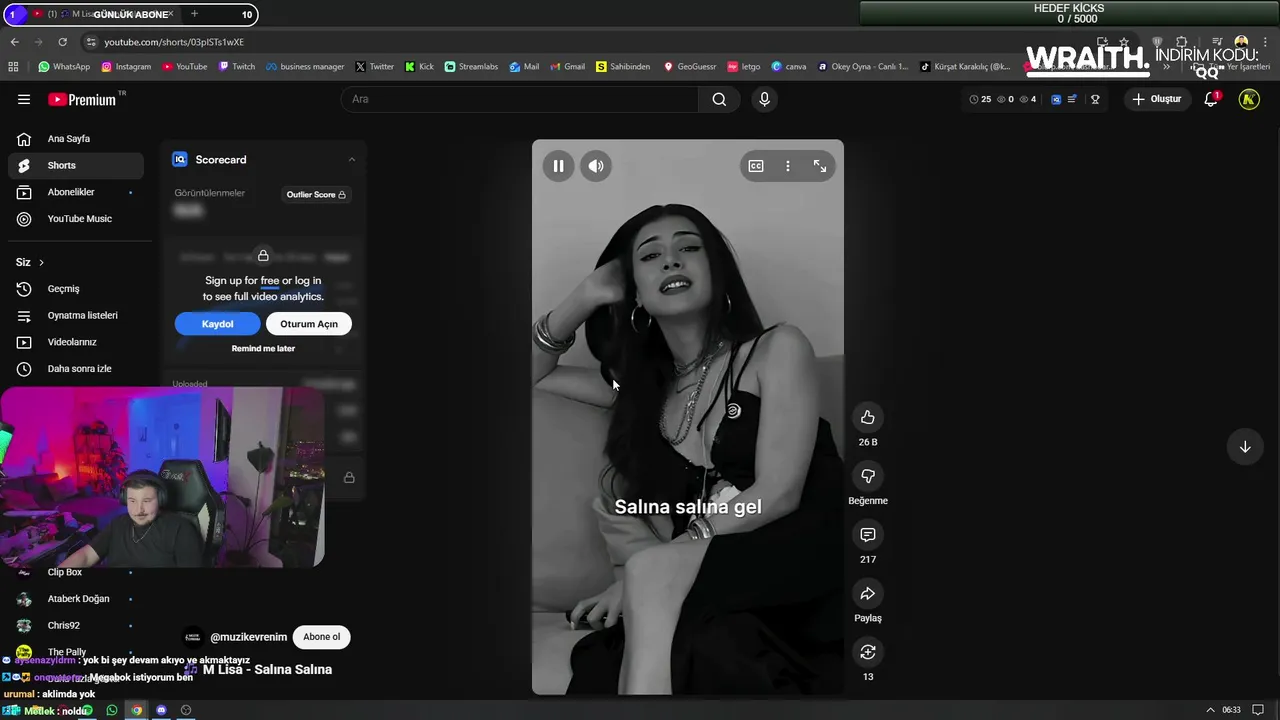Focus the Ara search field
Screen dimensions: 1280x720
[520, 99]
